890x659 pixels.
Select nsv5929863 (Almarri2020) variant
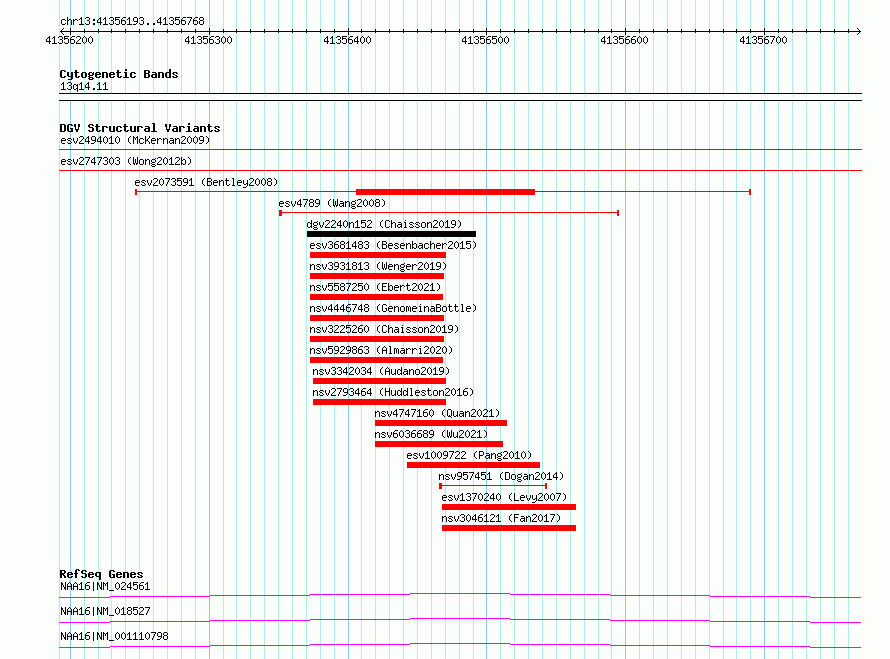click(381, 350)
